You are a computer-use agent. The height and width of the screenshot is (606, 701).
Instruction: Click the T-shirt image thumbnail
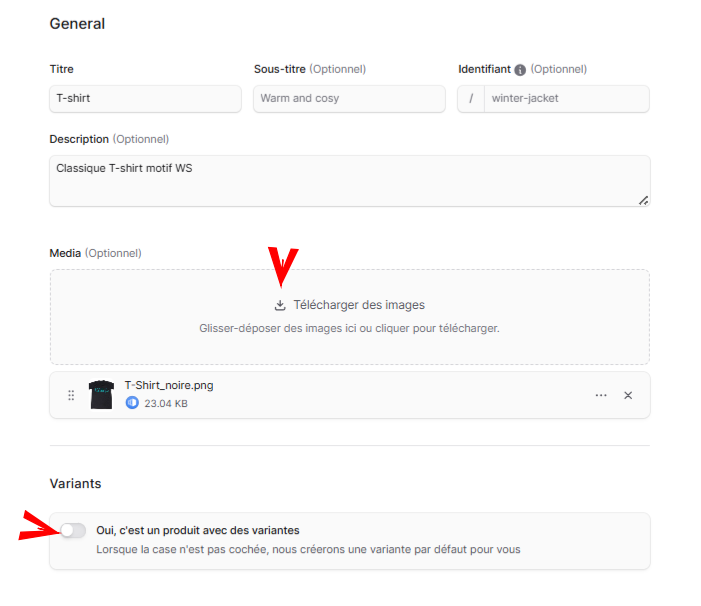click(x=101, y=395)
